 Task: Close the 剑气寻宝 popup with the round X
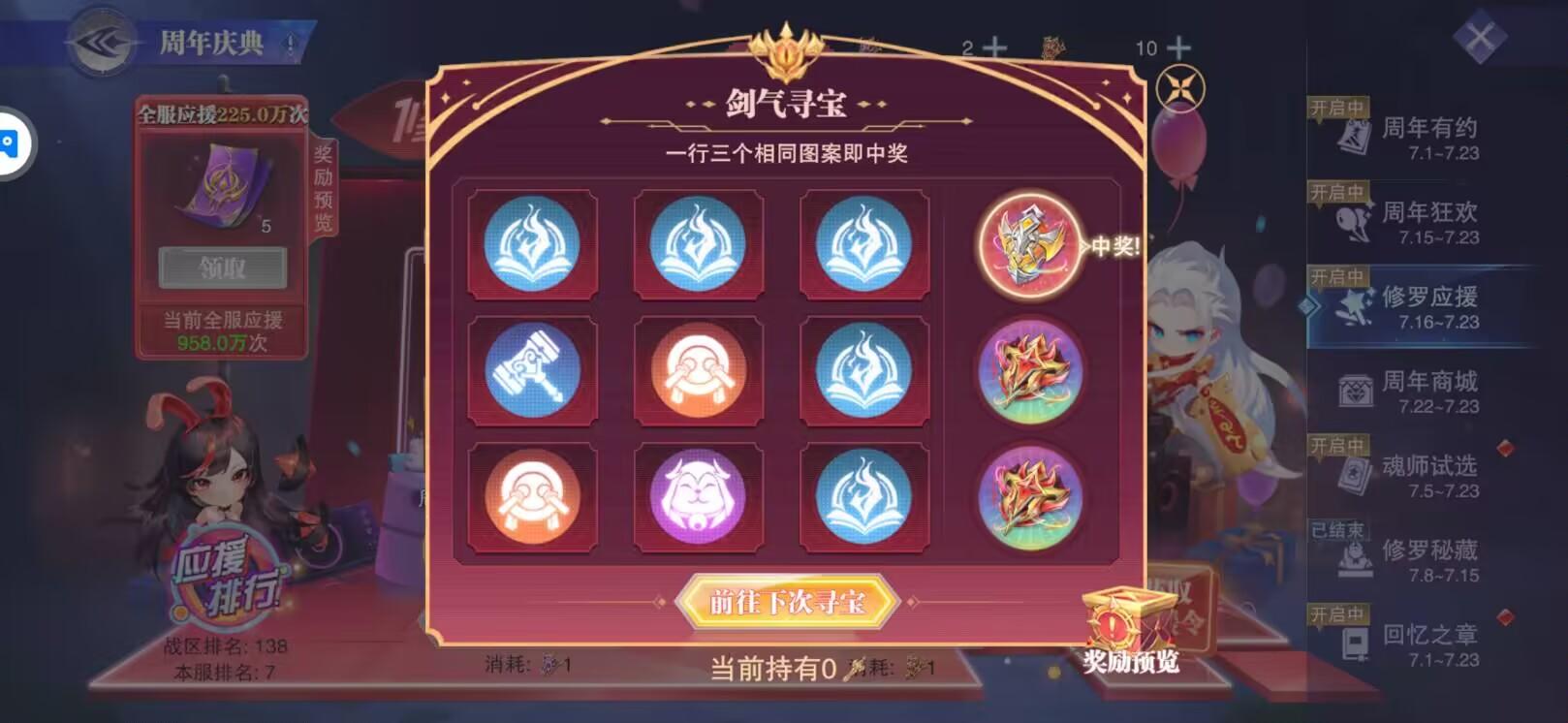coord(1180,89)
